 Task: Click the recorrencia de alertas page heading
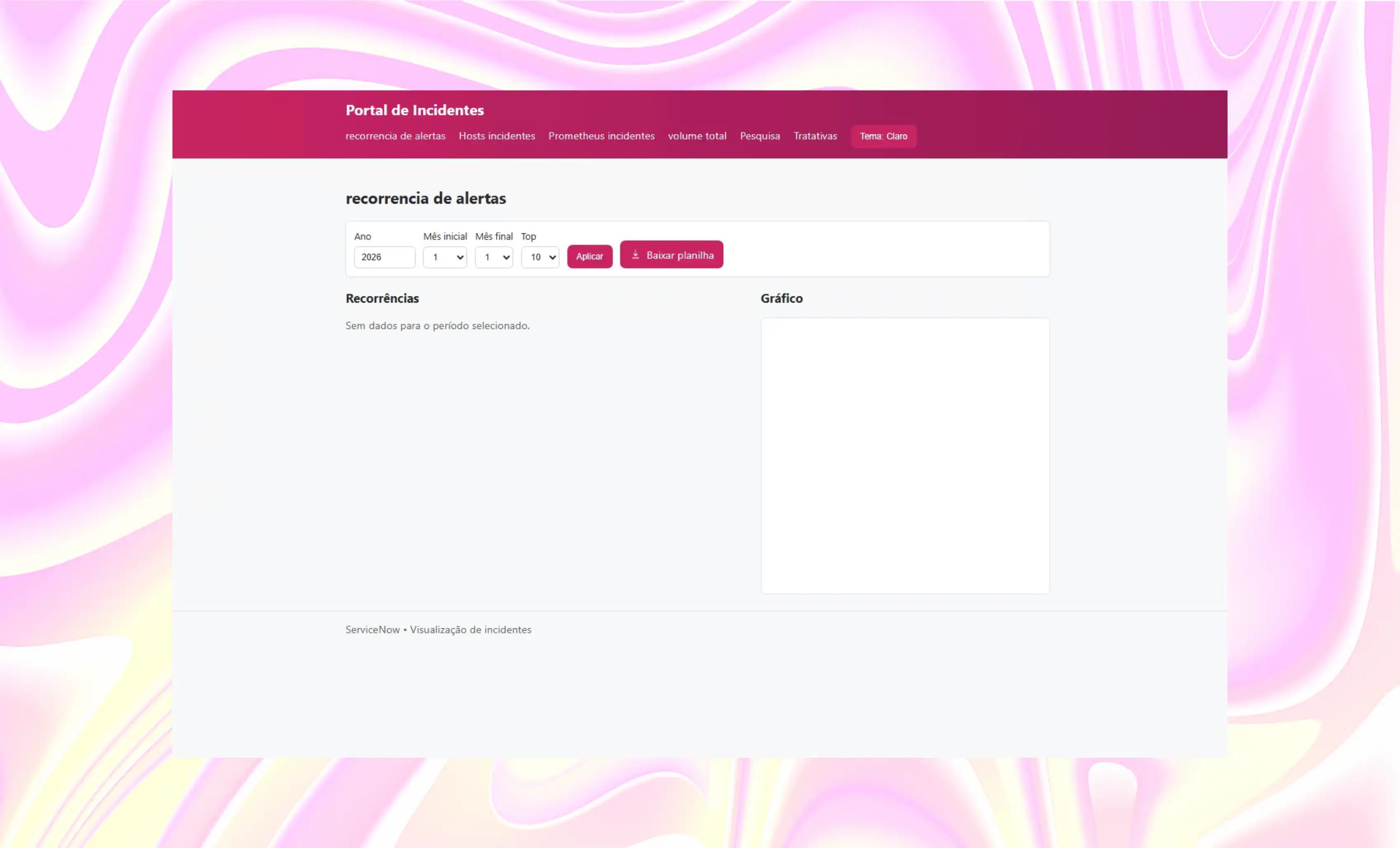pyautogui.click(x=425, y=199)
